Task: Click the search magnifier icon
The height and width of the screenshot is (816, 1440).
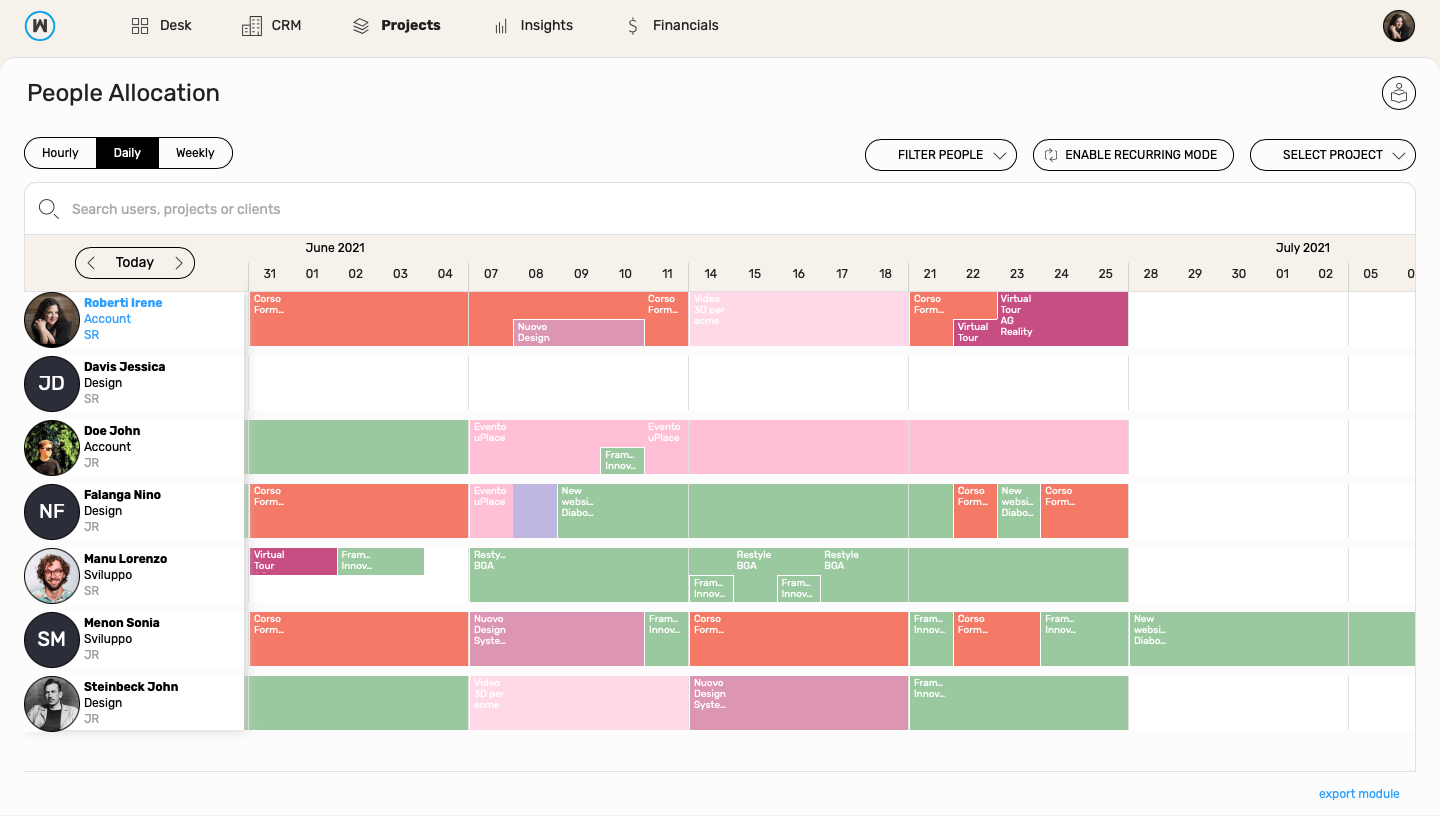Action: pos(48,209)
